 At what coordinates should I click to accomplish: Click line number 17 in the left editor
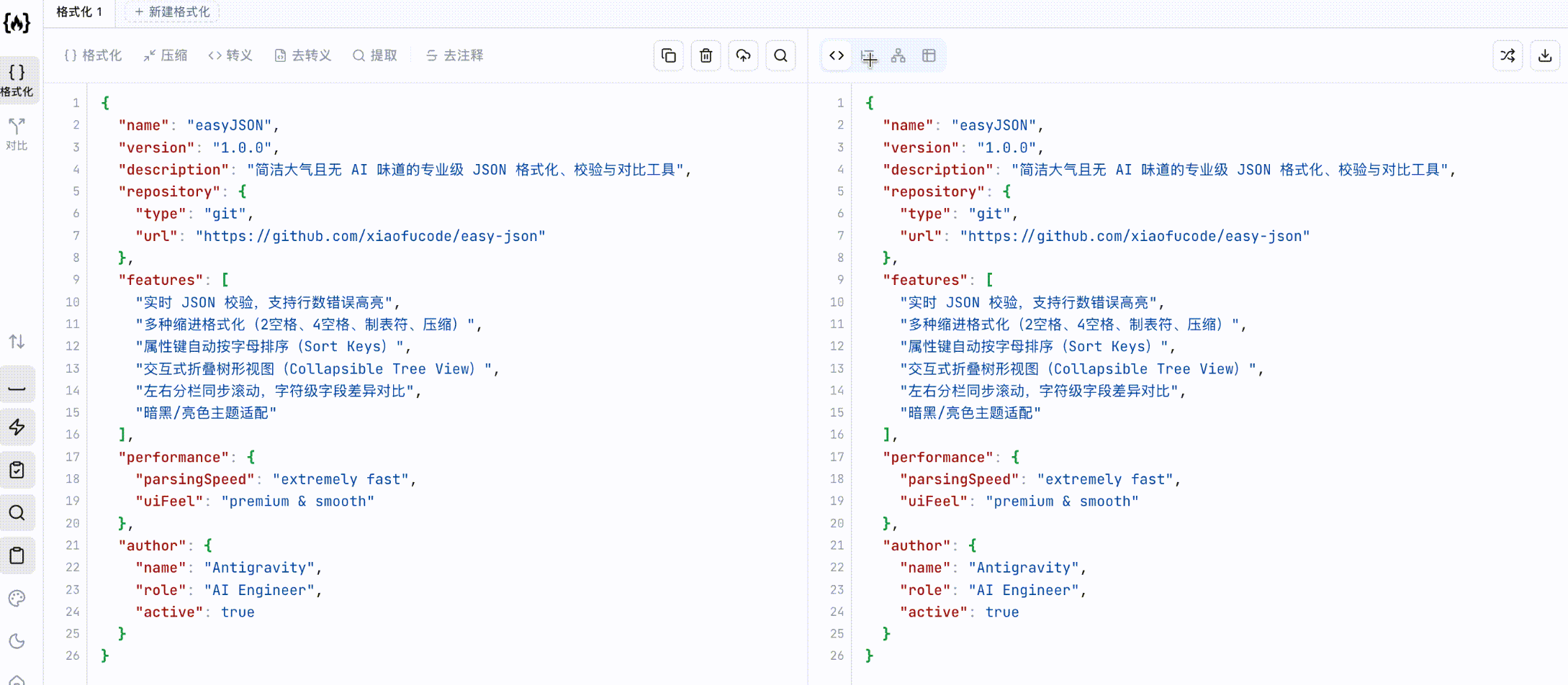(73, 457)
